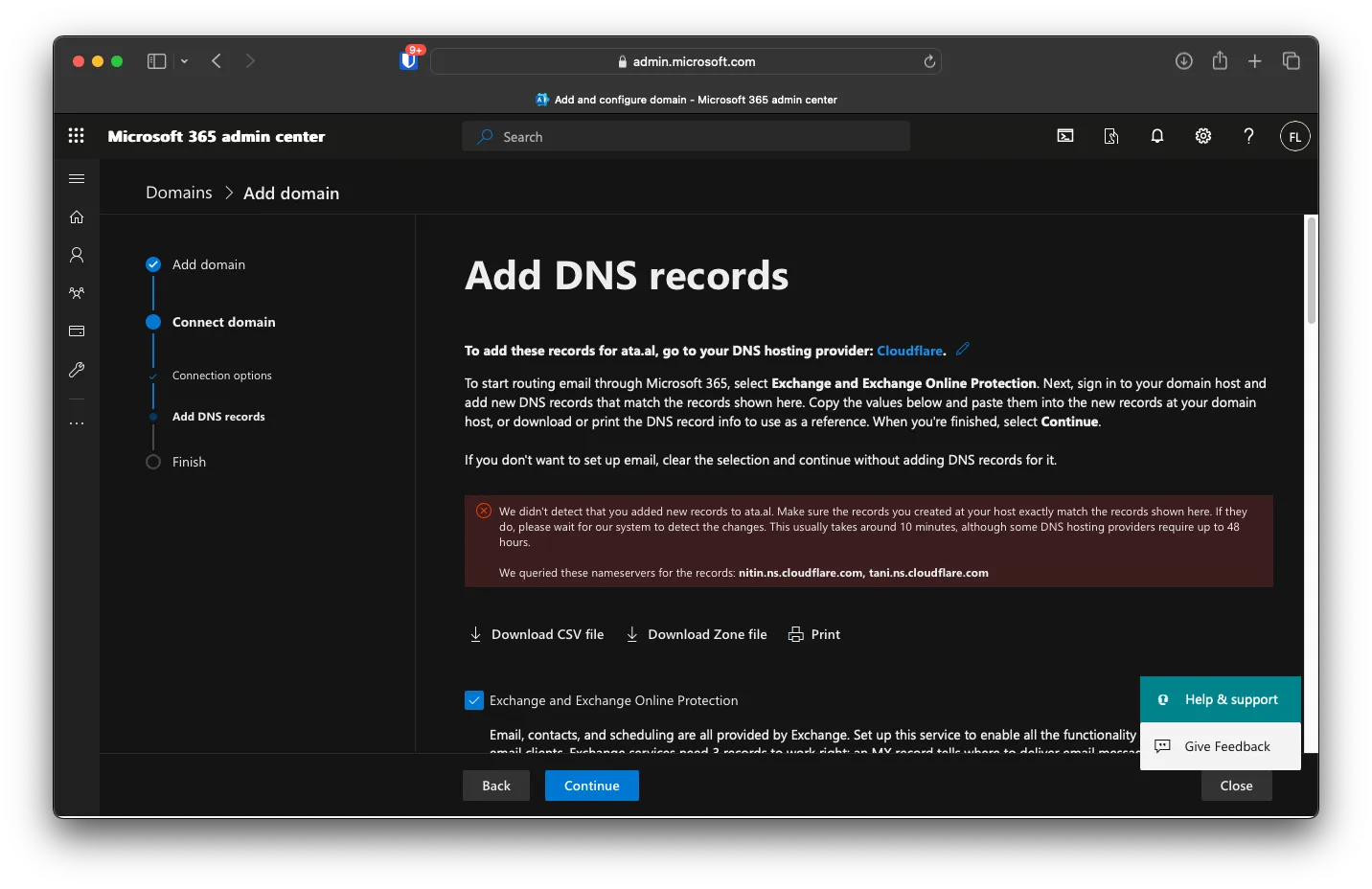This screenshot has height=889, width=1372.
Task: Open Setup wrench icon in sidebar
Action: click(x=77, y=370)
